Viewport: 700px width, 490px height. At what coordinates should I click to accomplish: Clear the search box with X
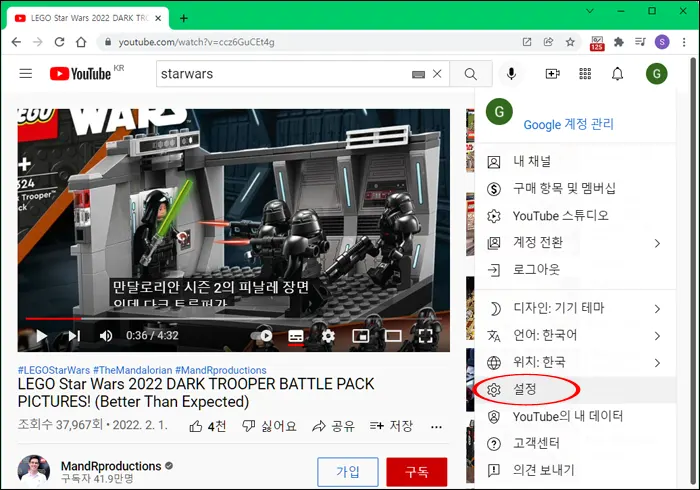pyautogui.click(x=437, y=74)
